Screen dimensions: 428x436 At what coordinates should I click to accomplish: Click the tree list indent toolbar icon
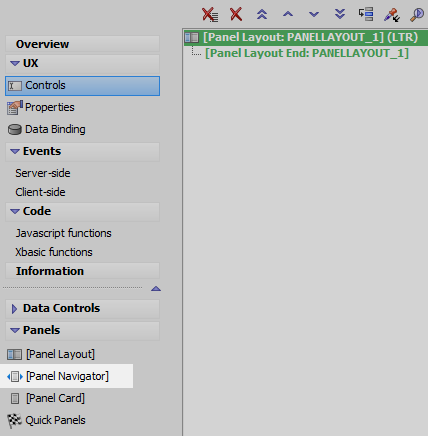tap(366, 14)
